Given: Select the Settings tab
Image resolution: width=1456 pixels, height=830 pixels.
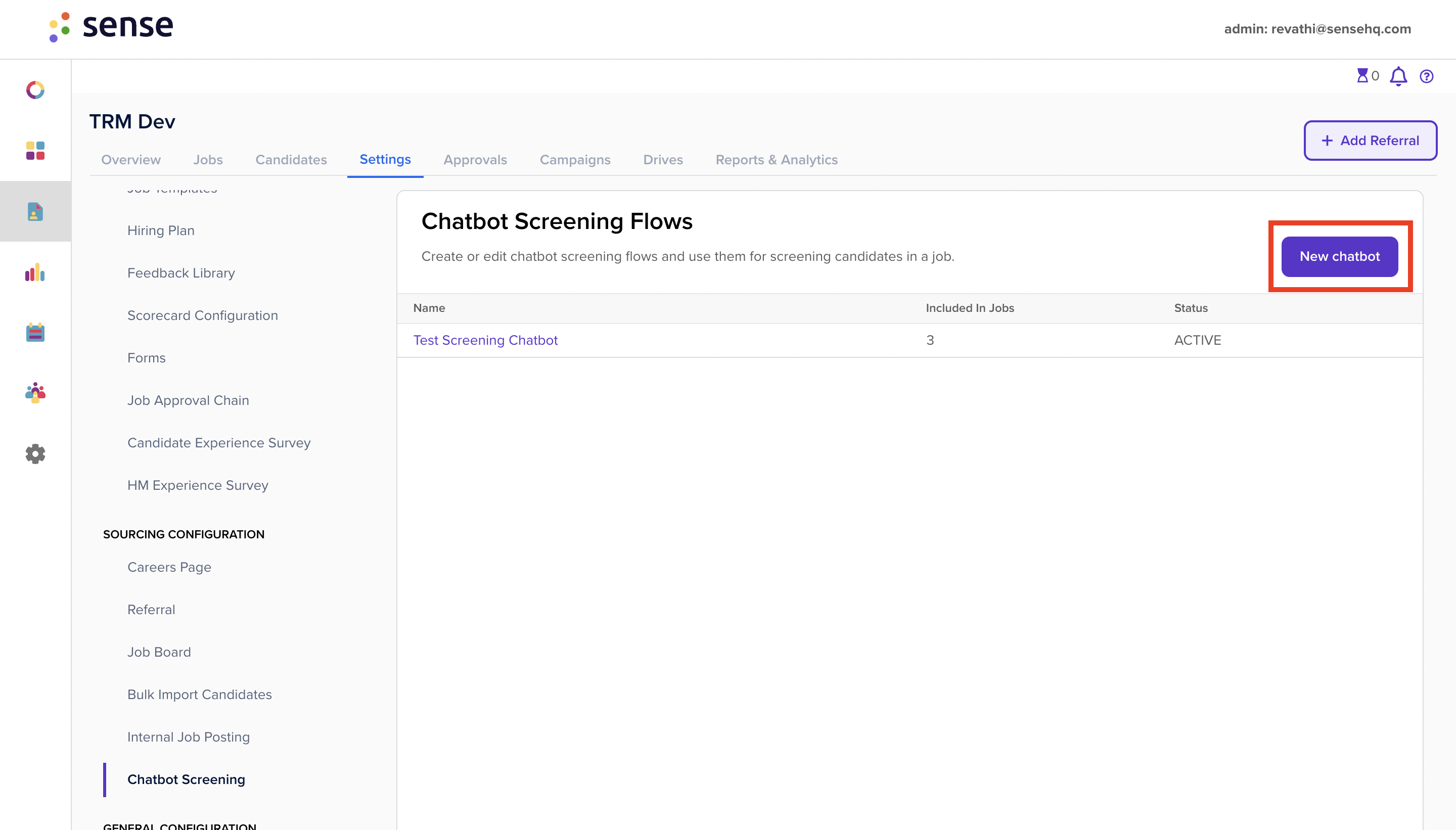Looking at the screenshot, I should [x=385, y=160].
